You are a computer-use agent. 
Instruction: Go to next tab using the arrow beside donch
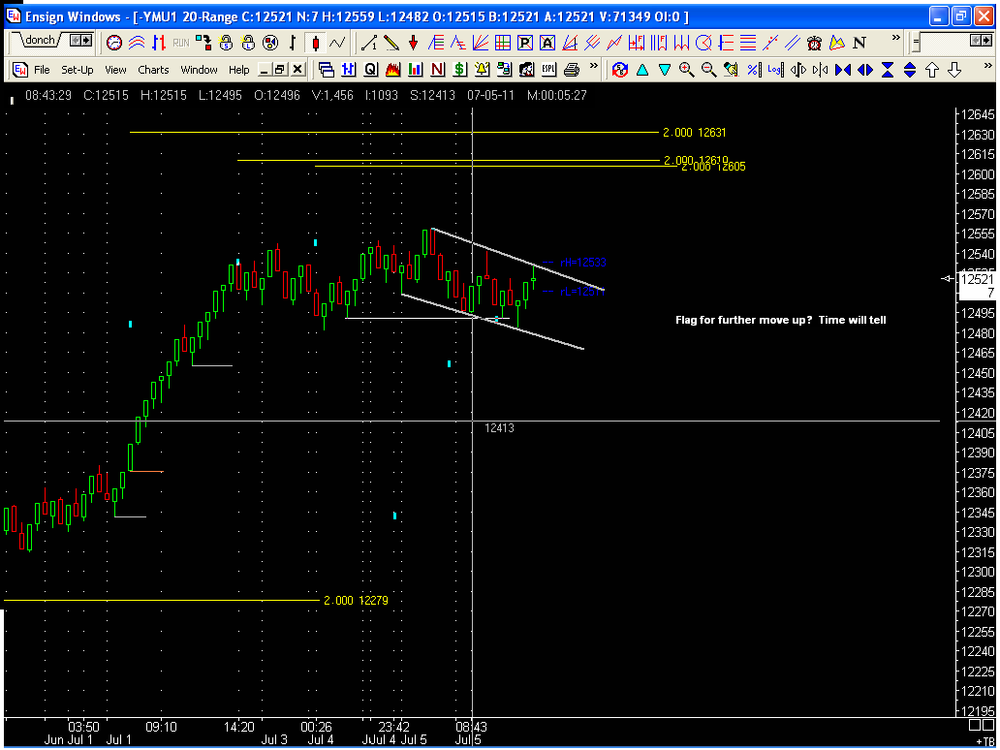coord(85,41)
